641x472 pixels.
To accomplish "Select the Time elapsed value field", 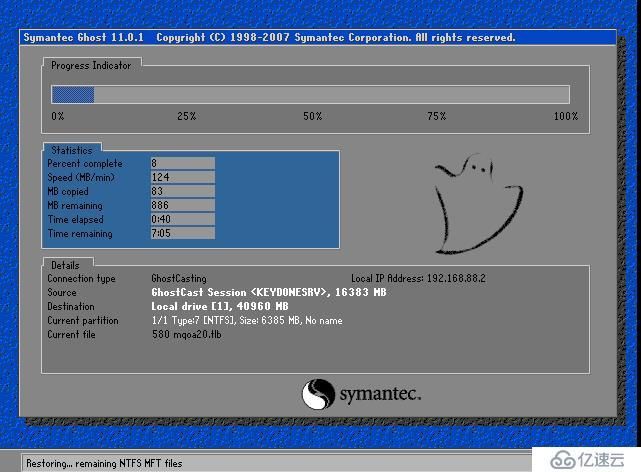I will click(181, 219).
